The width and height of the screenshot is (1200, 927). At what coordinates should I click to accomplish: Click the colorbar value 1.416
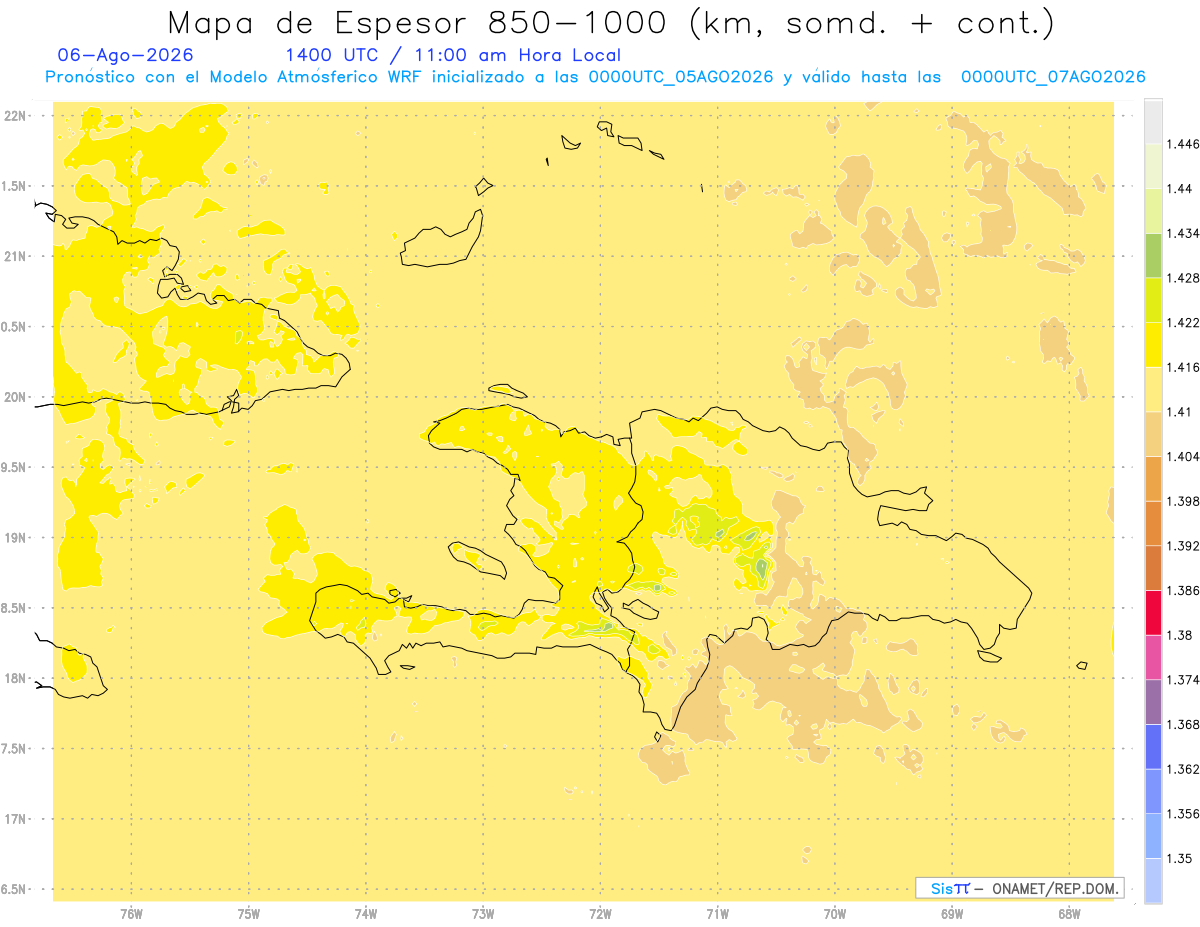1183,367
